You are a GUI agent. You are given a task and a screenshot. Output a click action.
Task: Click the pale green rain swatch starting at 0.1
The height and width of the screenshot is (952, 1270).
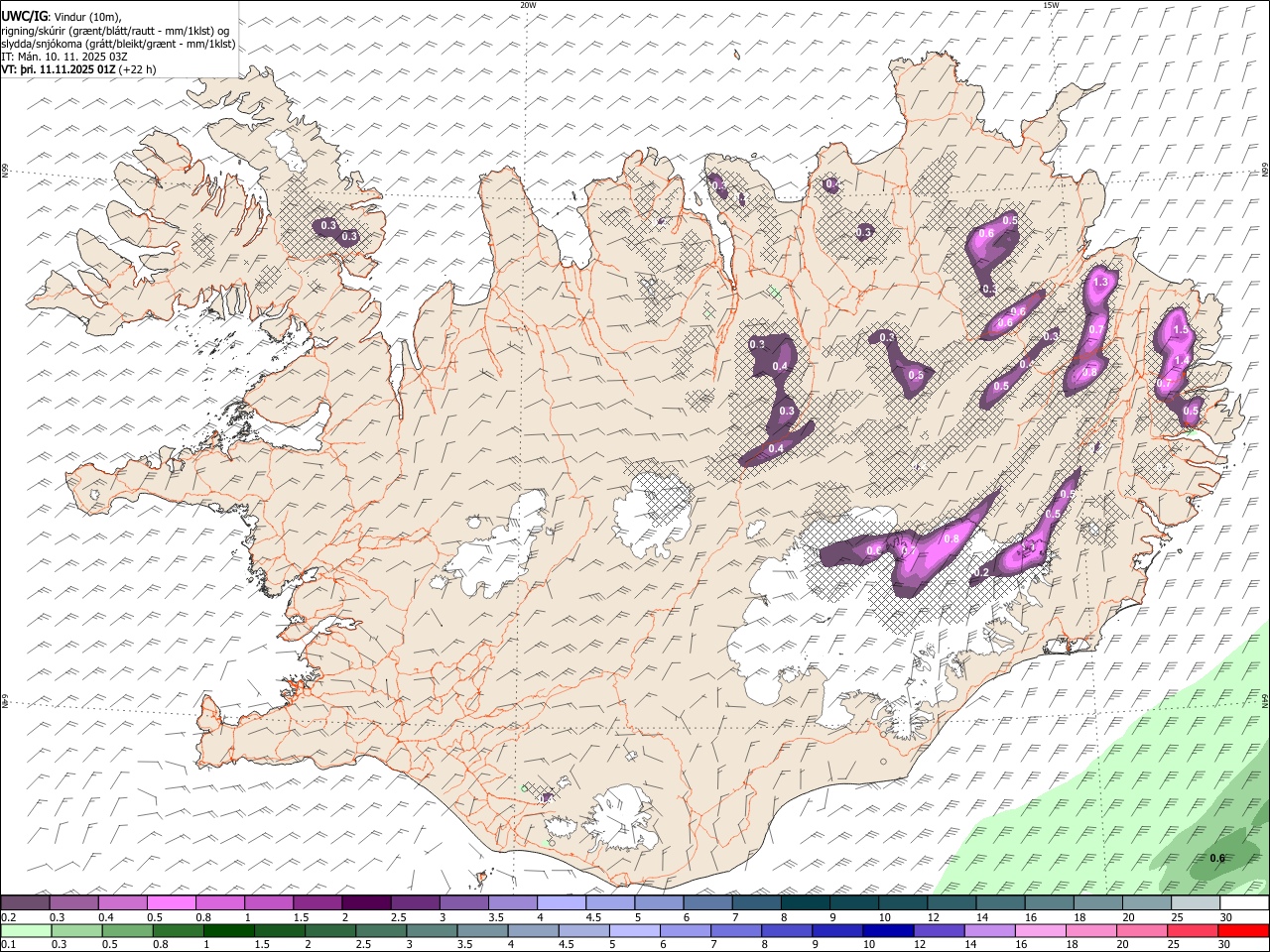(x=25, y=930)
